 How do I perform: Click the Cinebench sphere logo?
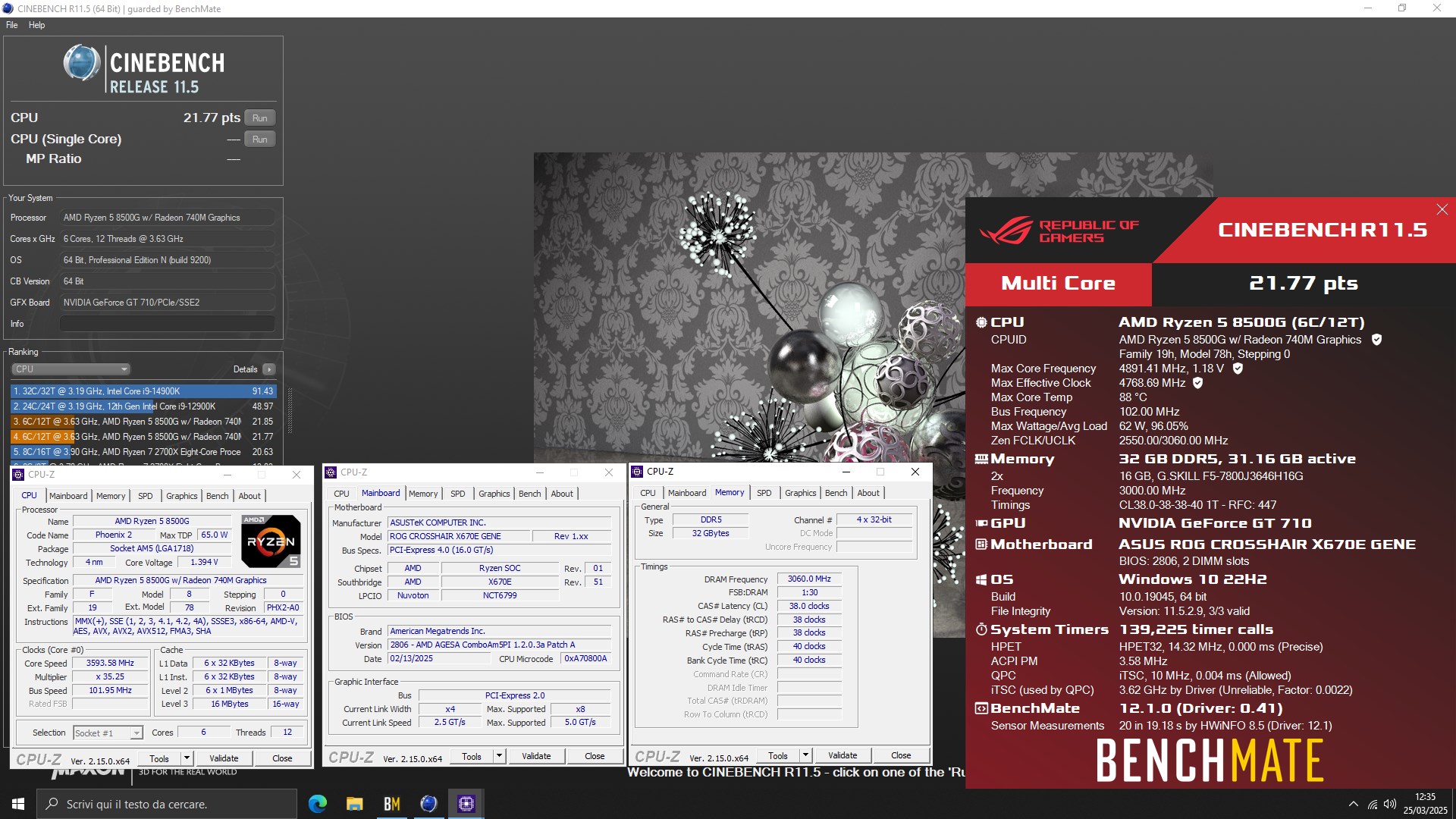(x=82, y=63)
